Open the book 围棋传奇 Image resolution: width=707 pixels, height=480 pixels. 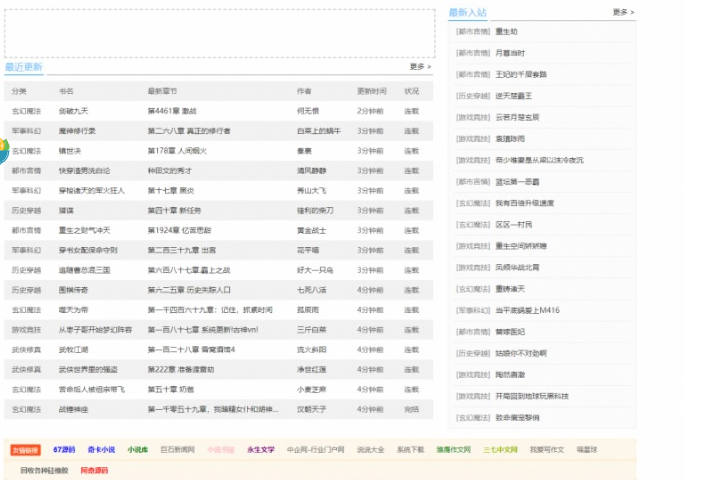pos(73,290)
